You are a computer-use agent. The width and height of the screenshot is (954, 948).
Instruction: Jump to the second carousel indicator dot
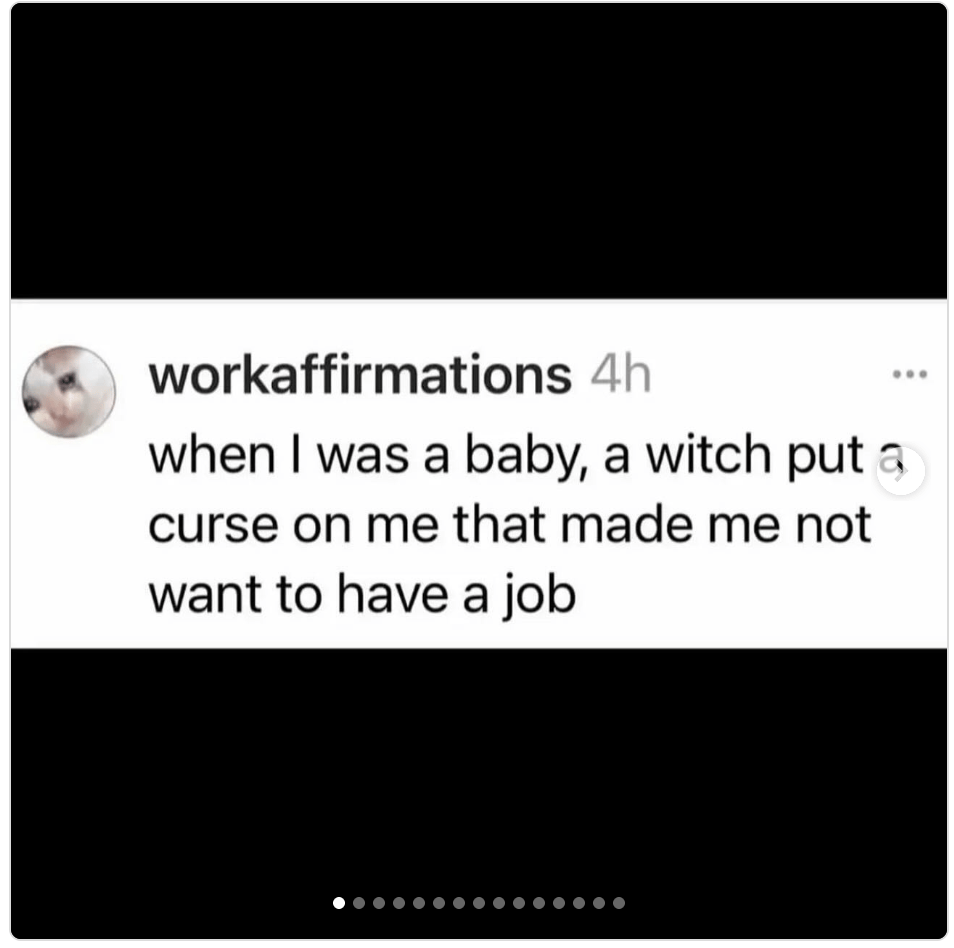click(359, 903)
